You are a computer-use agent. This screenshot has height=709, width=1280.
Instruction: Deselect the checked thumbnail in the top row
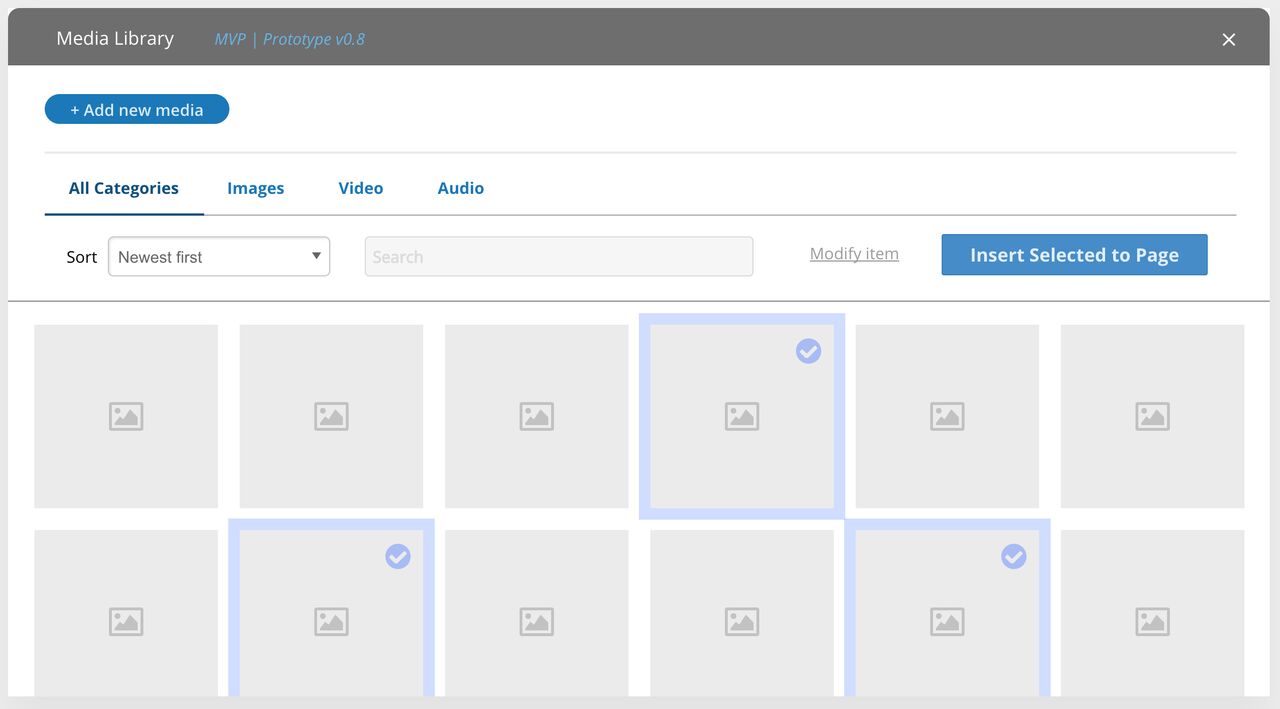click(808, 351)
